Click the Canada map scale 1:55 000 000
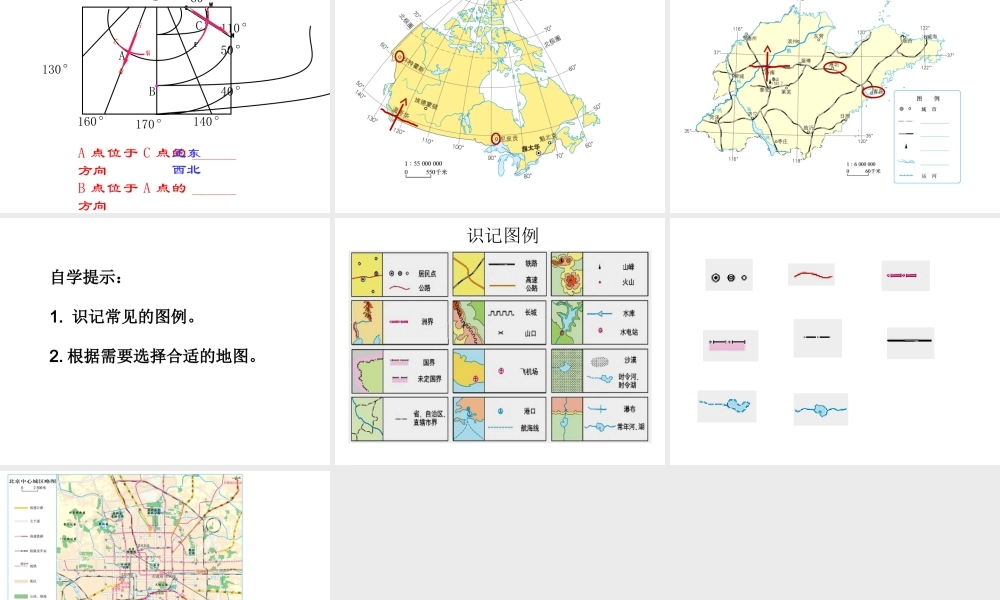The width and height of the screenshot is (1000, 600). [423, 163]
